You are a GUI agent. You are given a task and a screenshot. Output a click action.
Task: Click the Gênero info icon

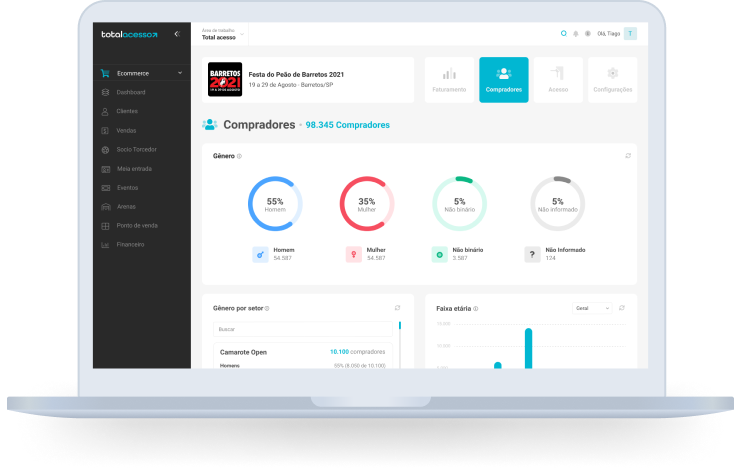pyautogui.click(x=239, y=156)
